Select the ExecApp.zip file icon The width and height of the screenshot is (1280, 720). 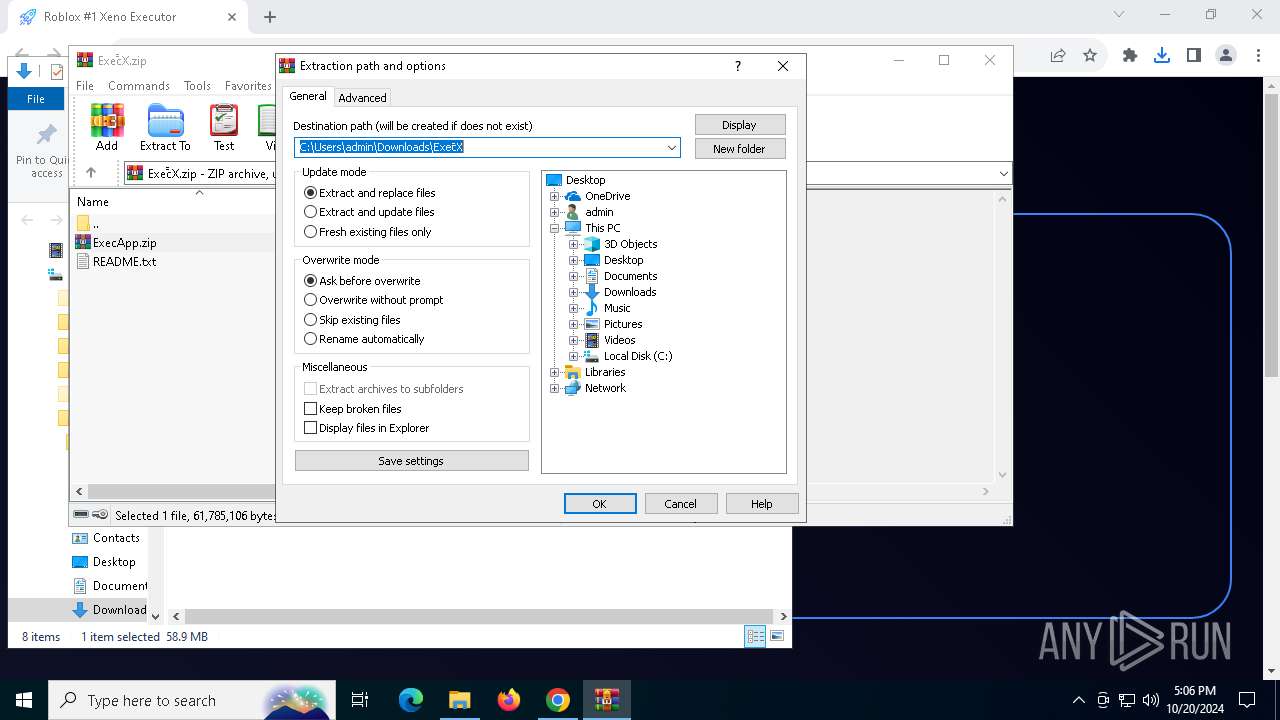coord(84,242)
